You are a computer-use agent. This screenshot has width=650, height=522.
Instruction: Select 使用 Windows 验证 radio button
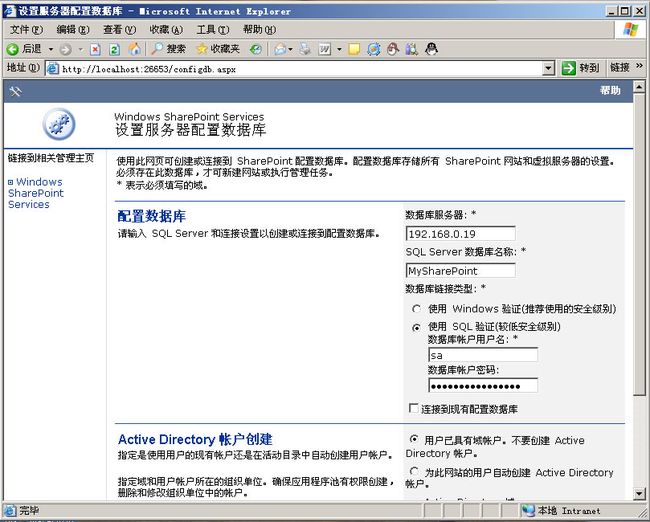[416, 309]
